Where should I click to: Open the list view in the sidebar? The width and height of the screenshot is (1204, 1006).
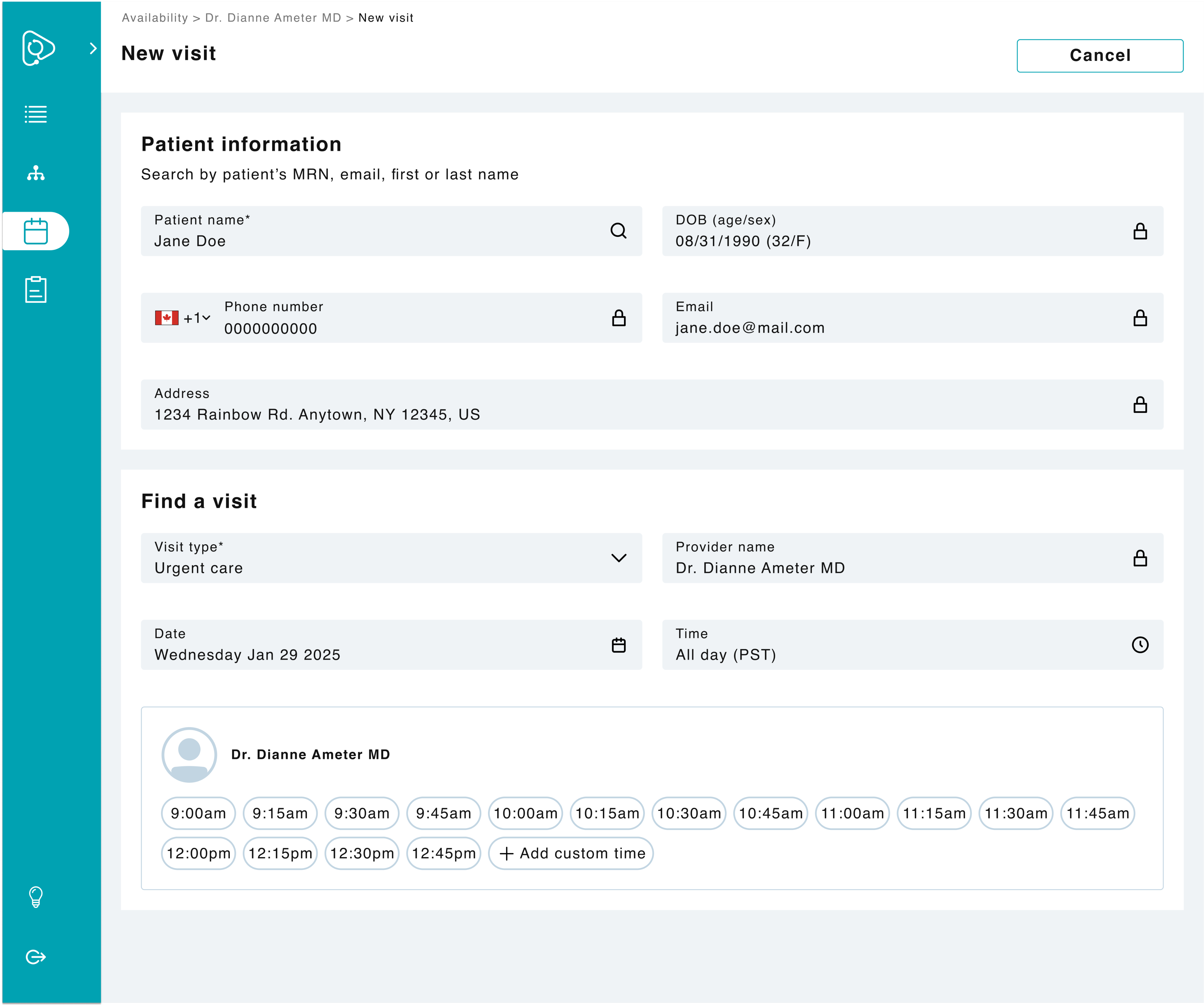[36, 114]
